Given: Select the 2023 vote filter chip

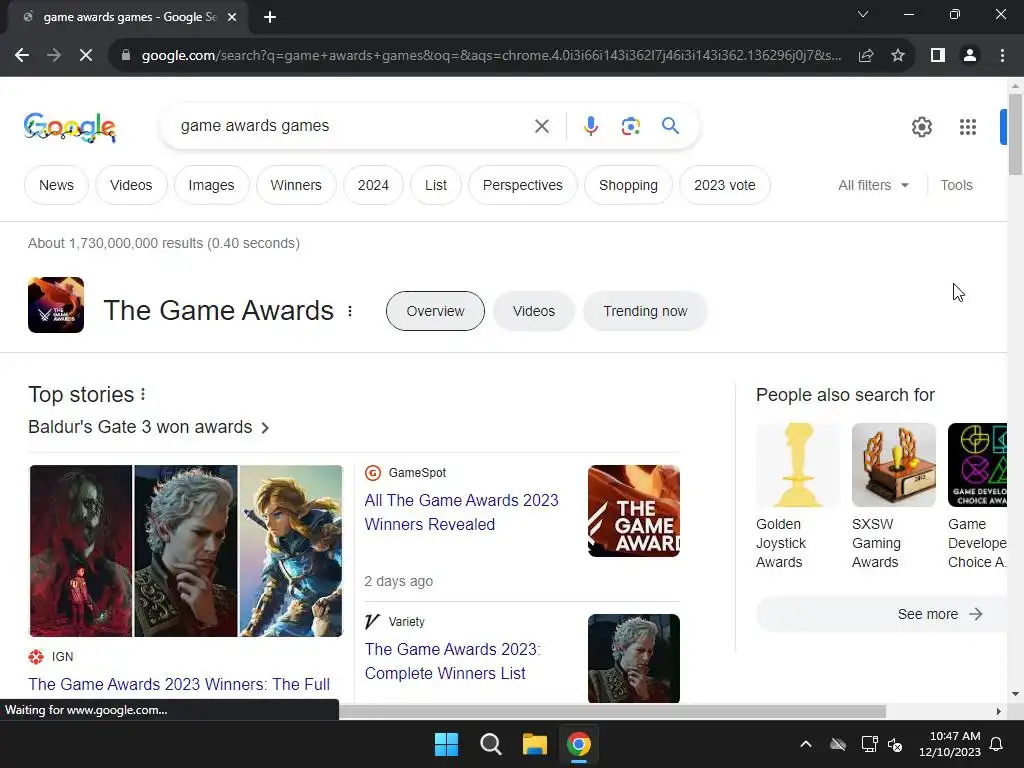Looking at the screenshot, I should pos(725,185).
